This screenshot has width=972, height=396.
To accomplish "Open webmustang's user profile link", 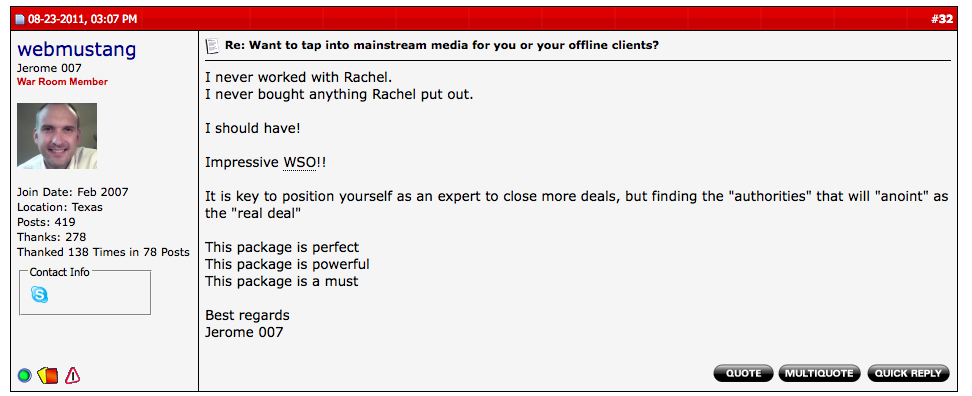I will (x=76, y=50).
